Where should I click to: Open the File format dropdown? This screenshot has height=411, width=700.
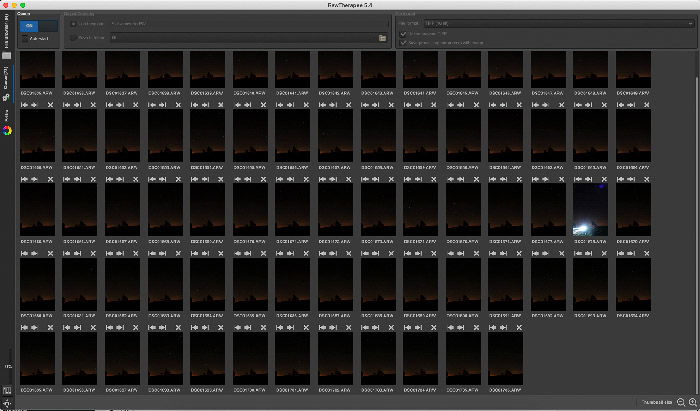(x=558, y=23)
